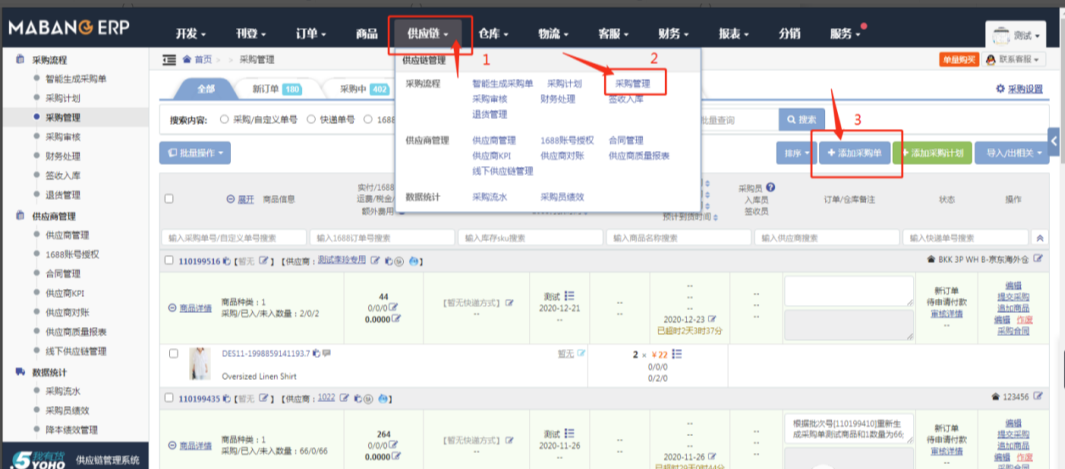Click the orange 单量购买 button

pyautogui.click(x=959, y=60)
